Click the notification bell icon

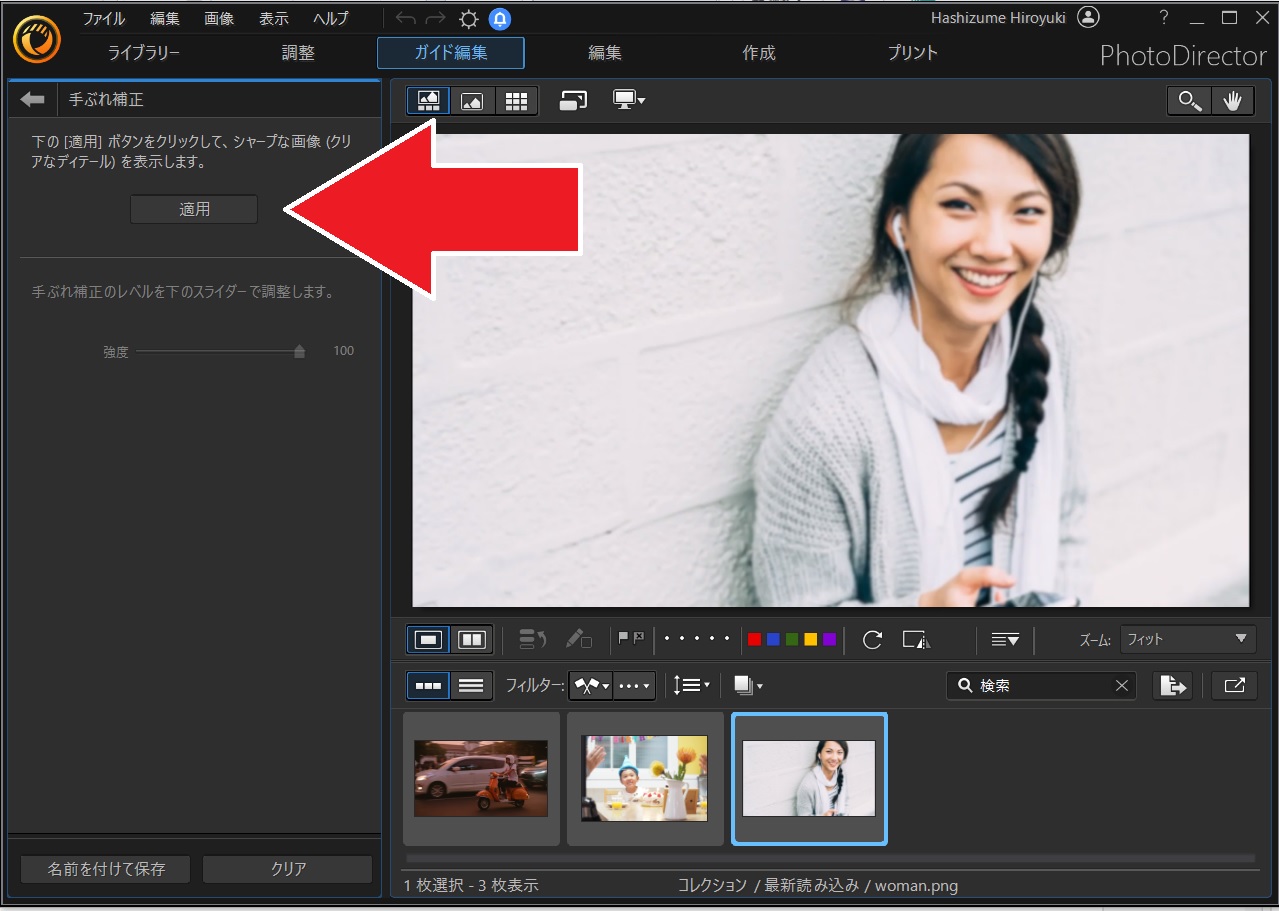pyautogui.click(x=500, y=19)
